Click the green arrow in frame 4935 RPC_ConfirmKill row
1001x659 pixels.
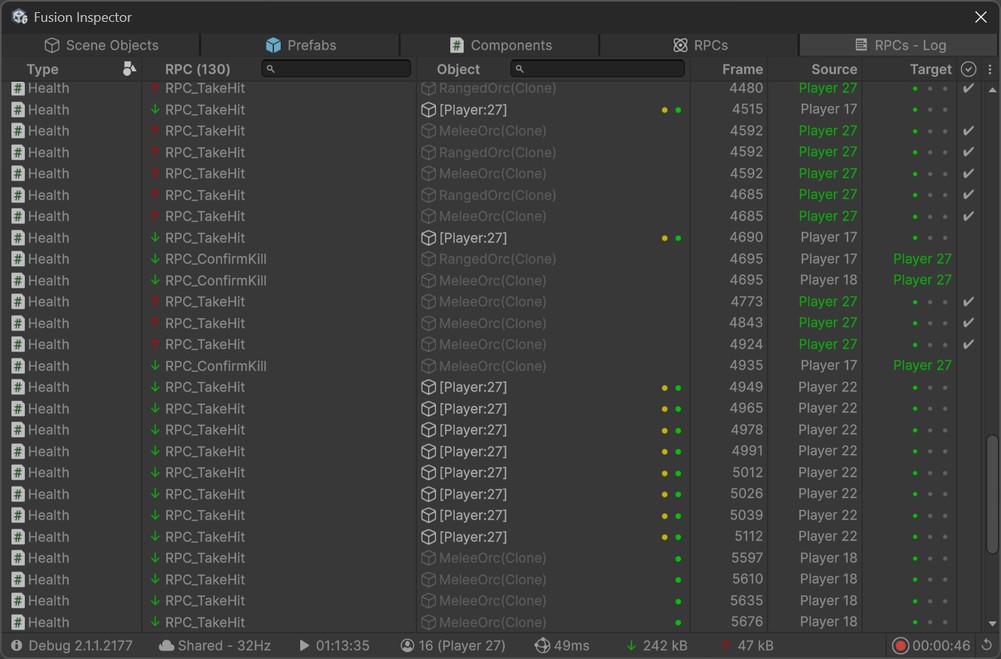154,365
